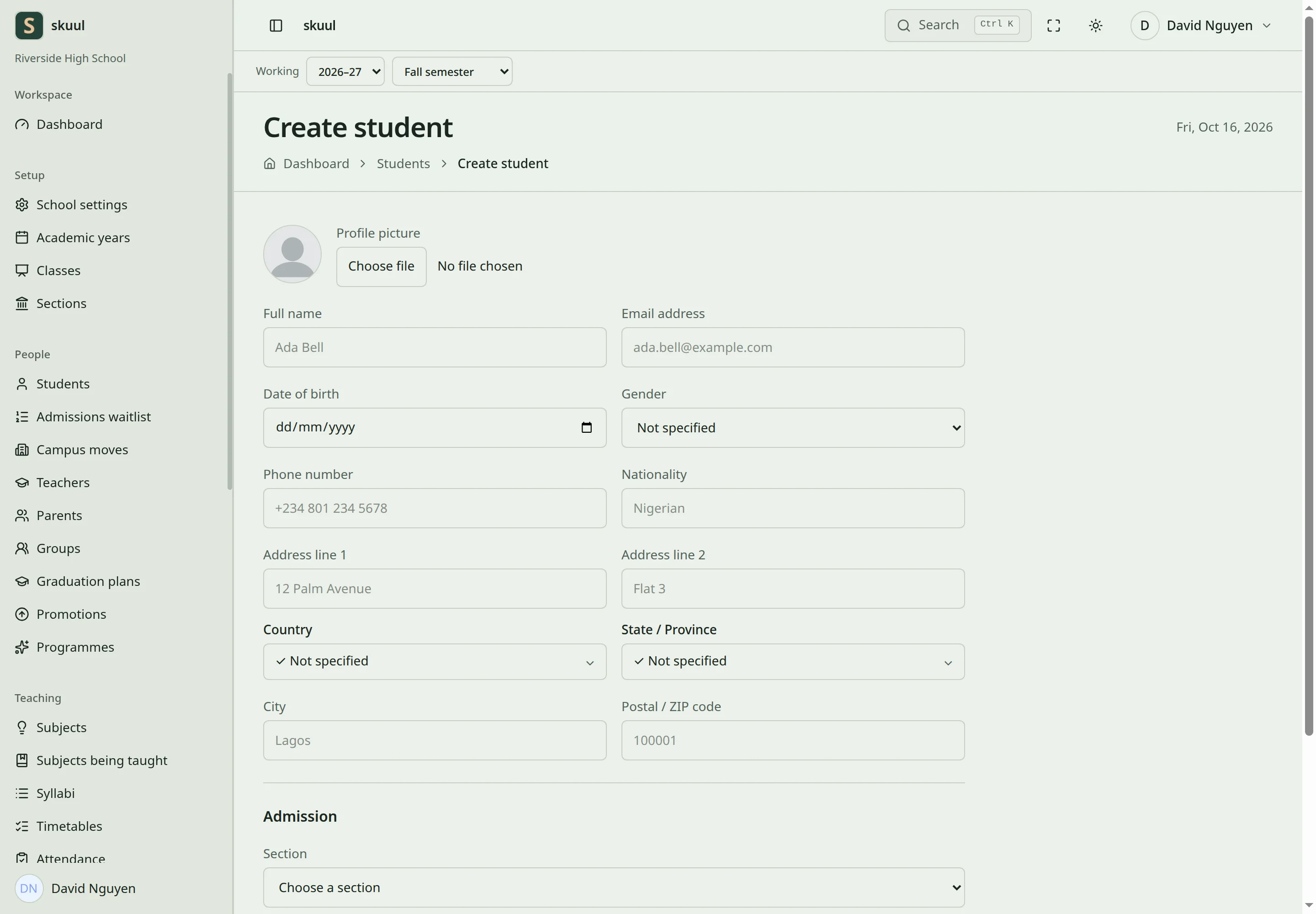Open David Nguyen account menu at top
The height and width of the screenshot is (914, 1316).
click(x=1201, y=26)
